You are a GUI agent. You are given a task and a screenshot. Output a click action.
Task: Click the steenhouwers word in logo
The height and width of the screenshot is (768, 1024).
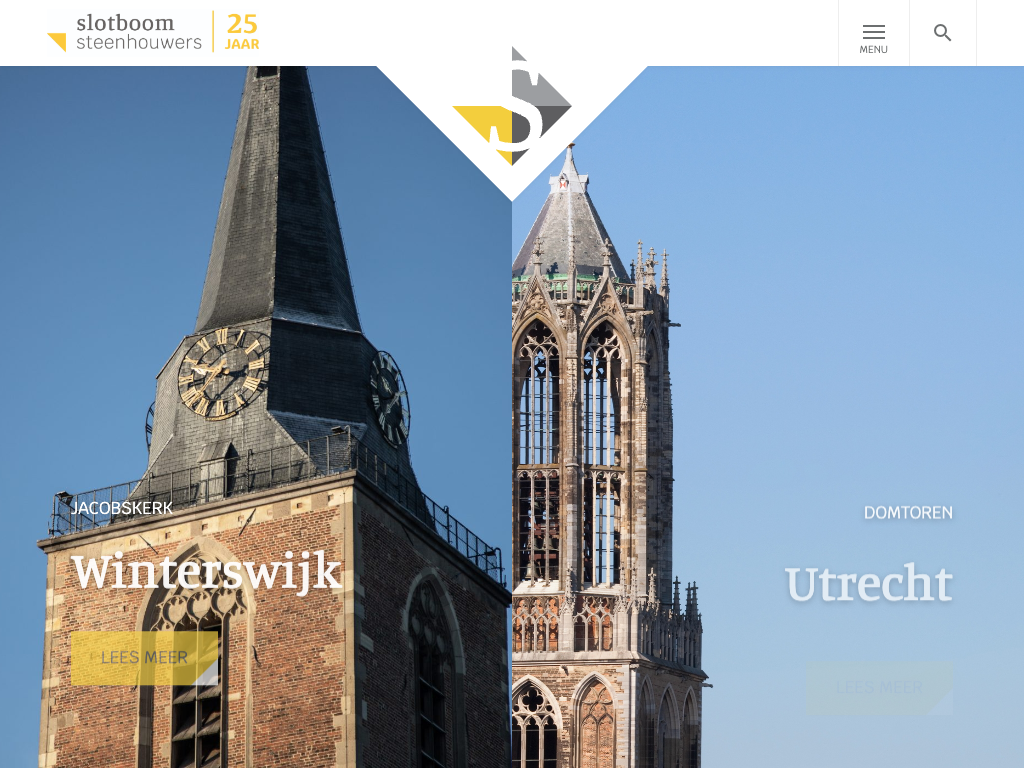(138, 43)
